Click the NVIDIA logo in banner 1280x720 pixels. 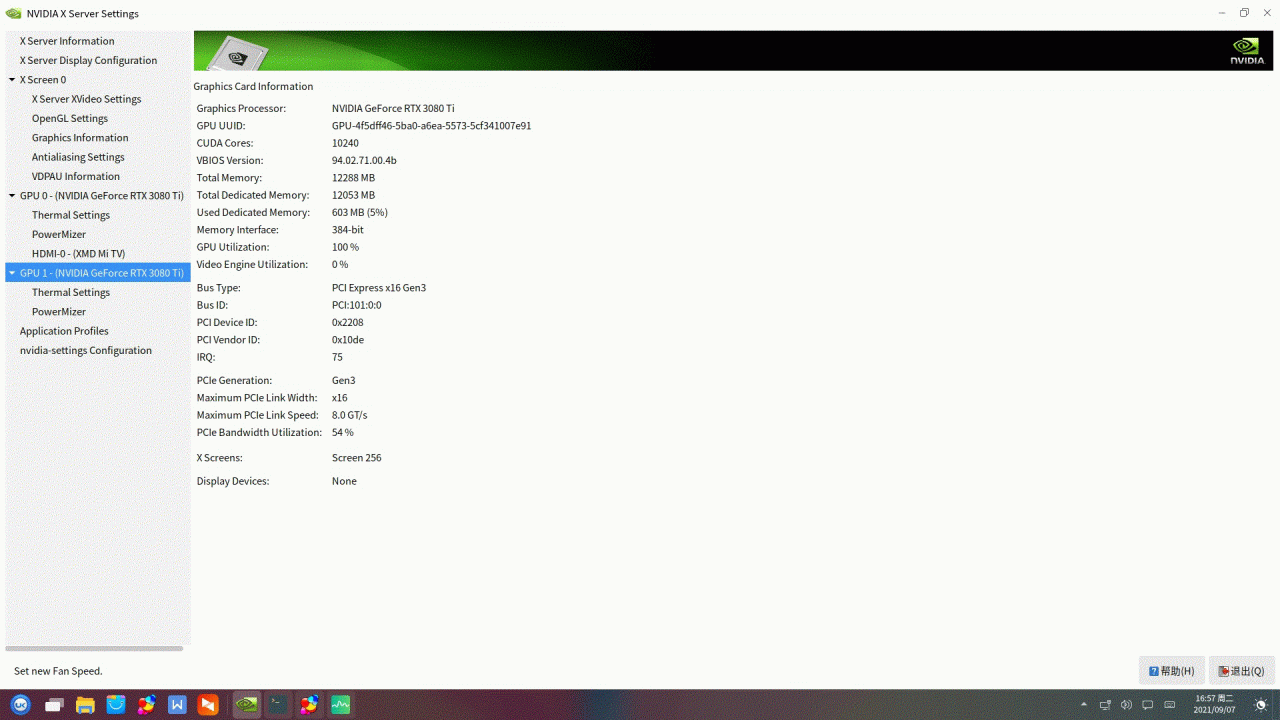click(1247, 51)
